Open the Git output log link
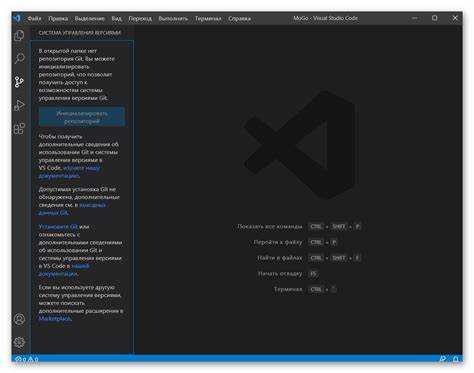 [72, 209]
